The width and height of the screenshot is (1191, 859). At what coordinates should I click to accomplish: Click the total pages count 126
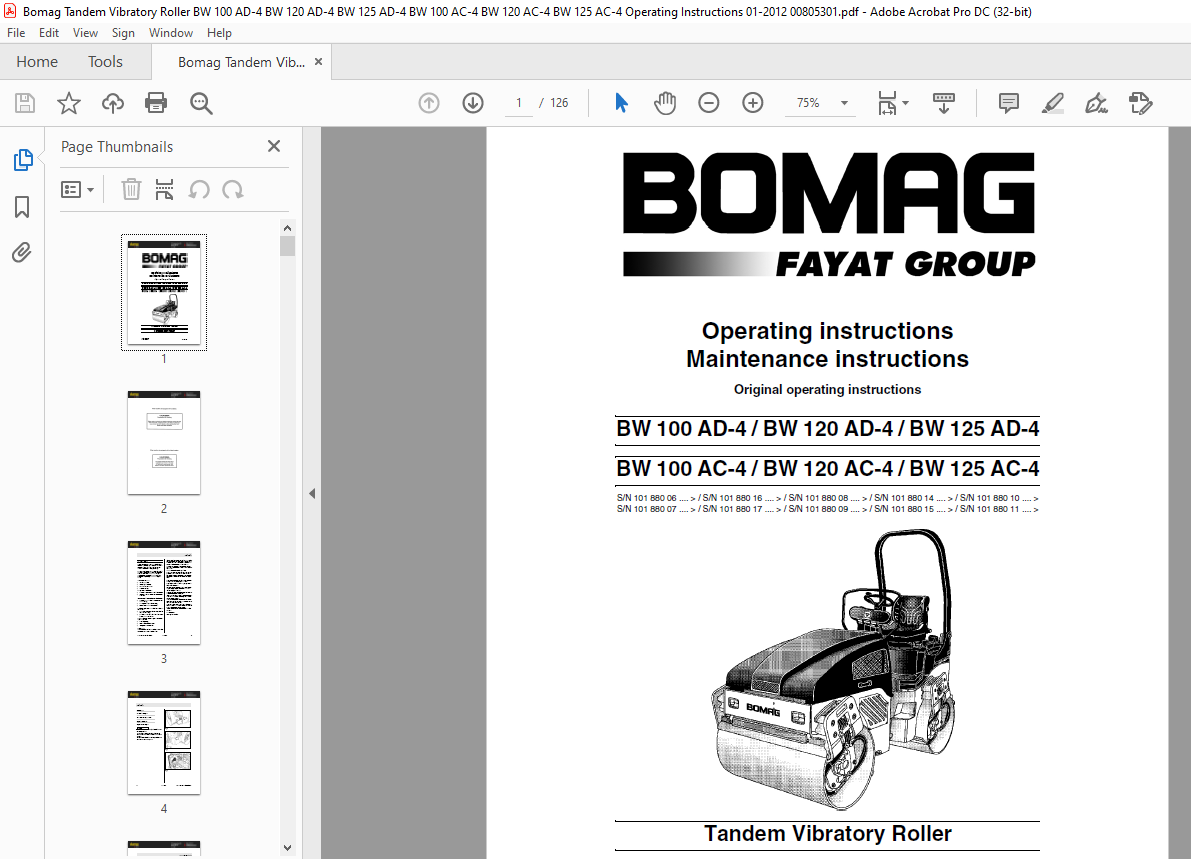click(559, 103)
